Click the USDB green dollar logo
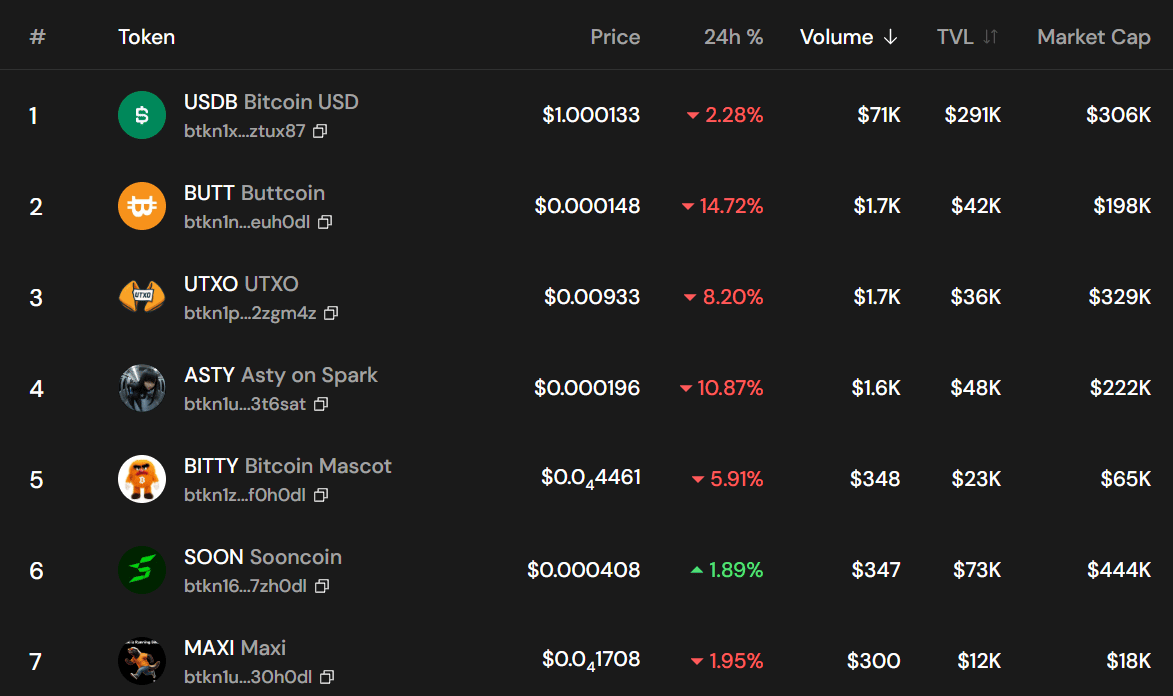Image resolution: width=1173 pixels, height=696 pixels. click(x=142, y=115)
